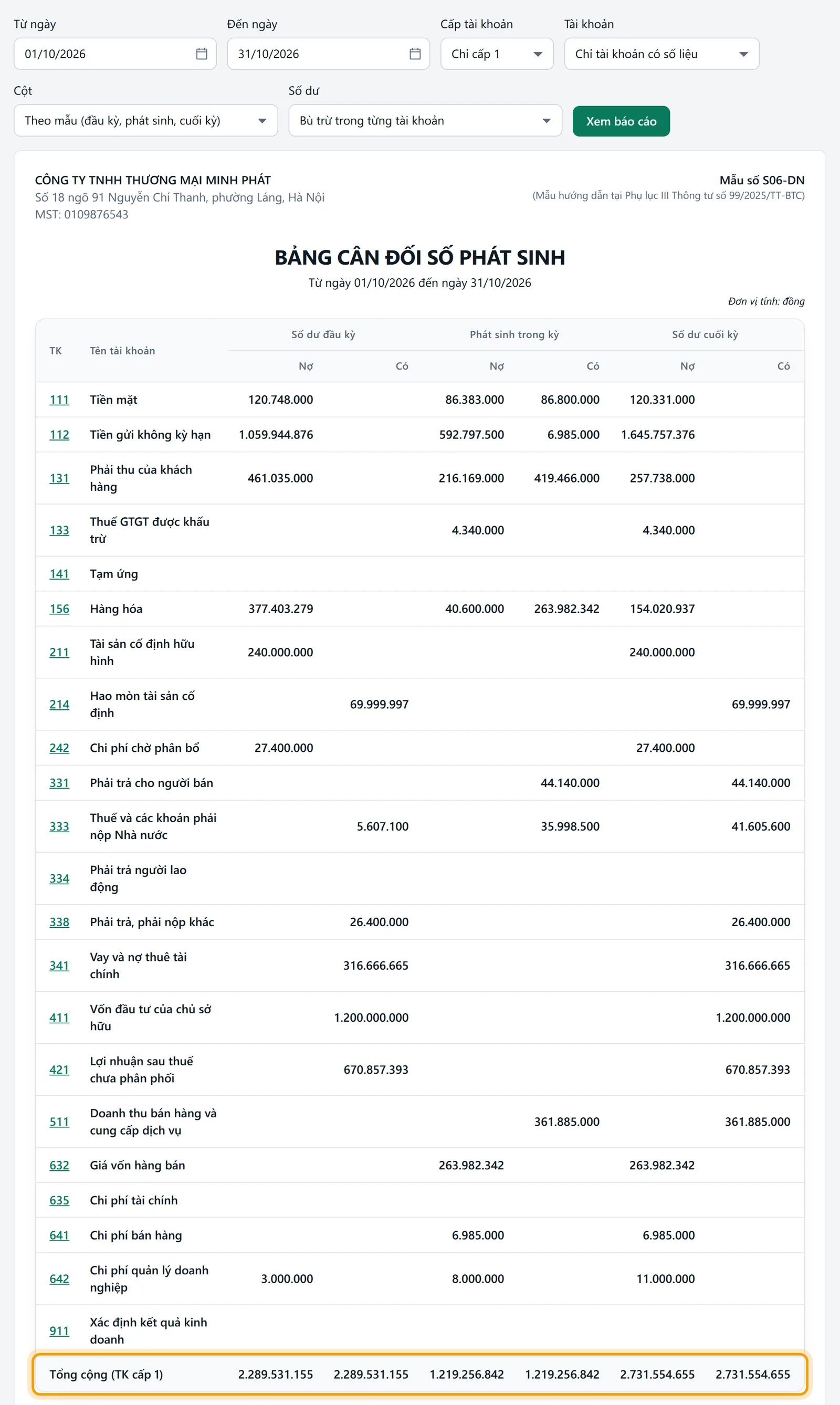Open calendar picker for Đến ngày field
The width and height of the screenshot is (840, 1405).
(415, 54)
